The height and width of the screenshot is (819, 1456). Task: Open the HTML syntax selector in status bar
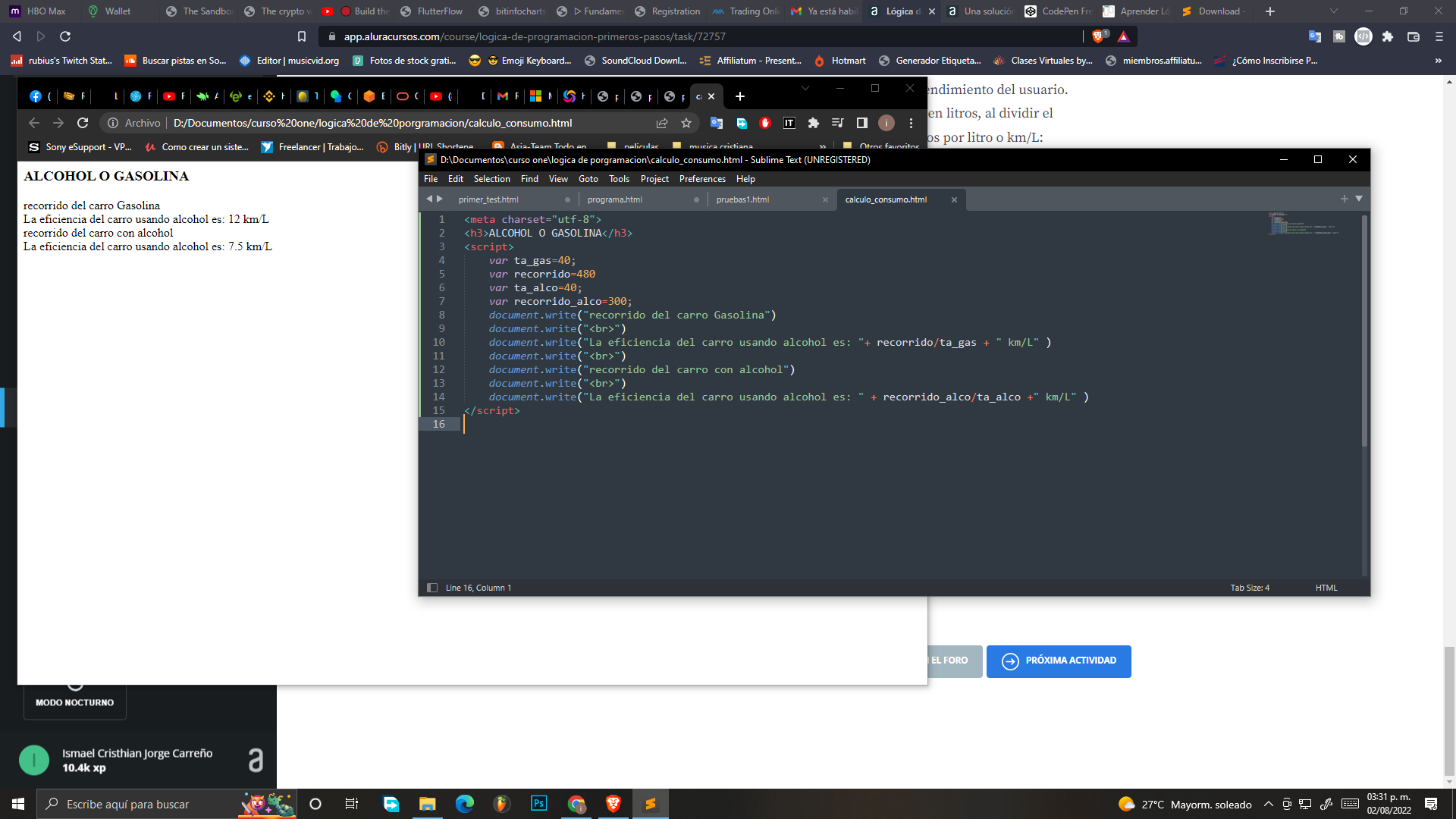[1326, 588]
